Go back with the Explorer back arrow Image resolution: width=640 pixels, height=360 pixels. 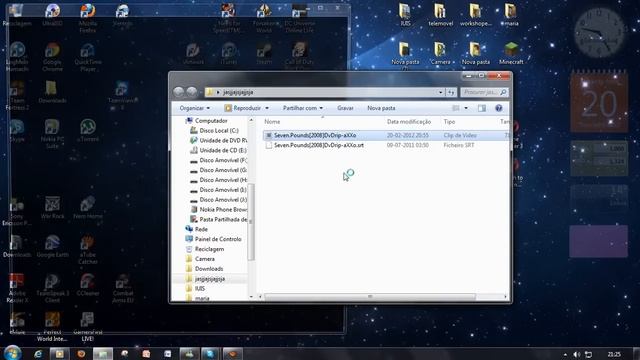pos(178,92)
